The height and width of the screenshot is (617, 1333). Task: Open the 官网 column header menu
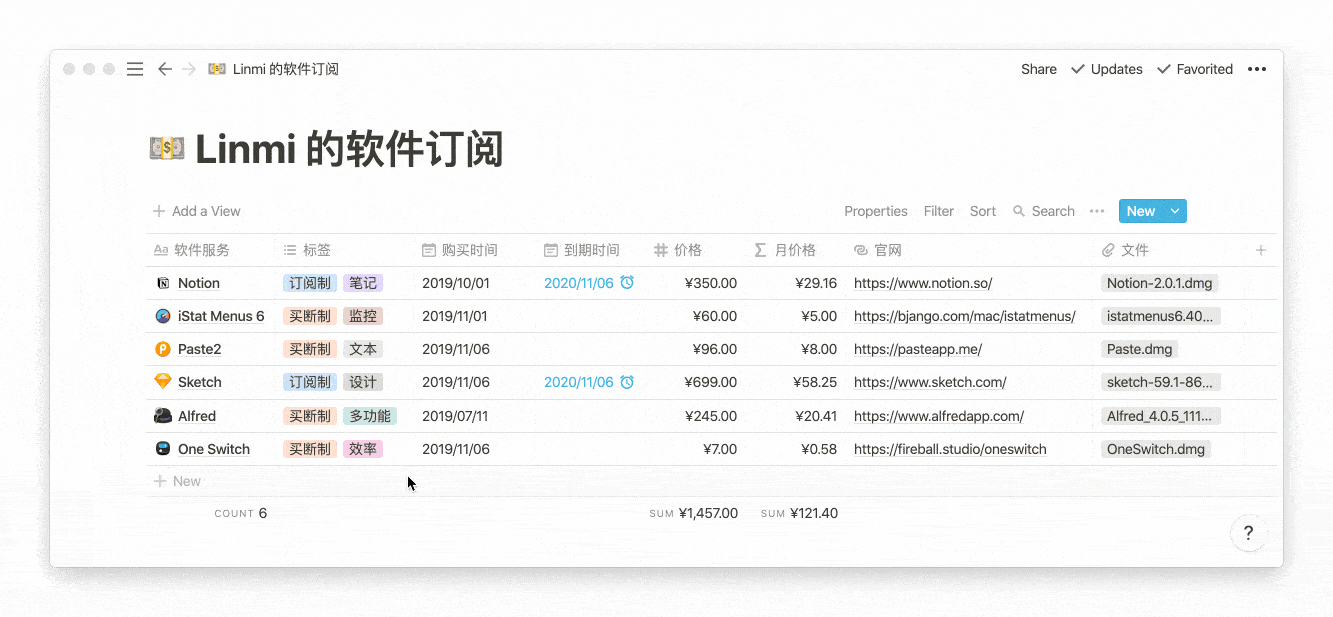pyautogui.click(x=970, y=250)
